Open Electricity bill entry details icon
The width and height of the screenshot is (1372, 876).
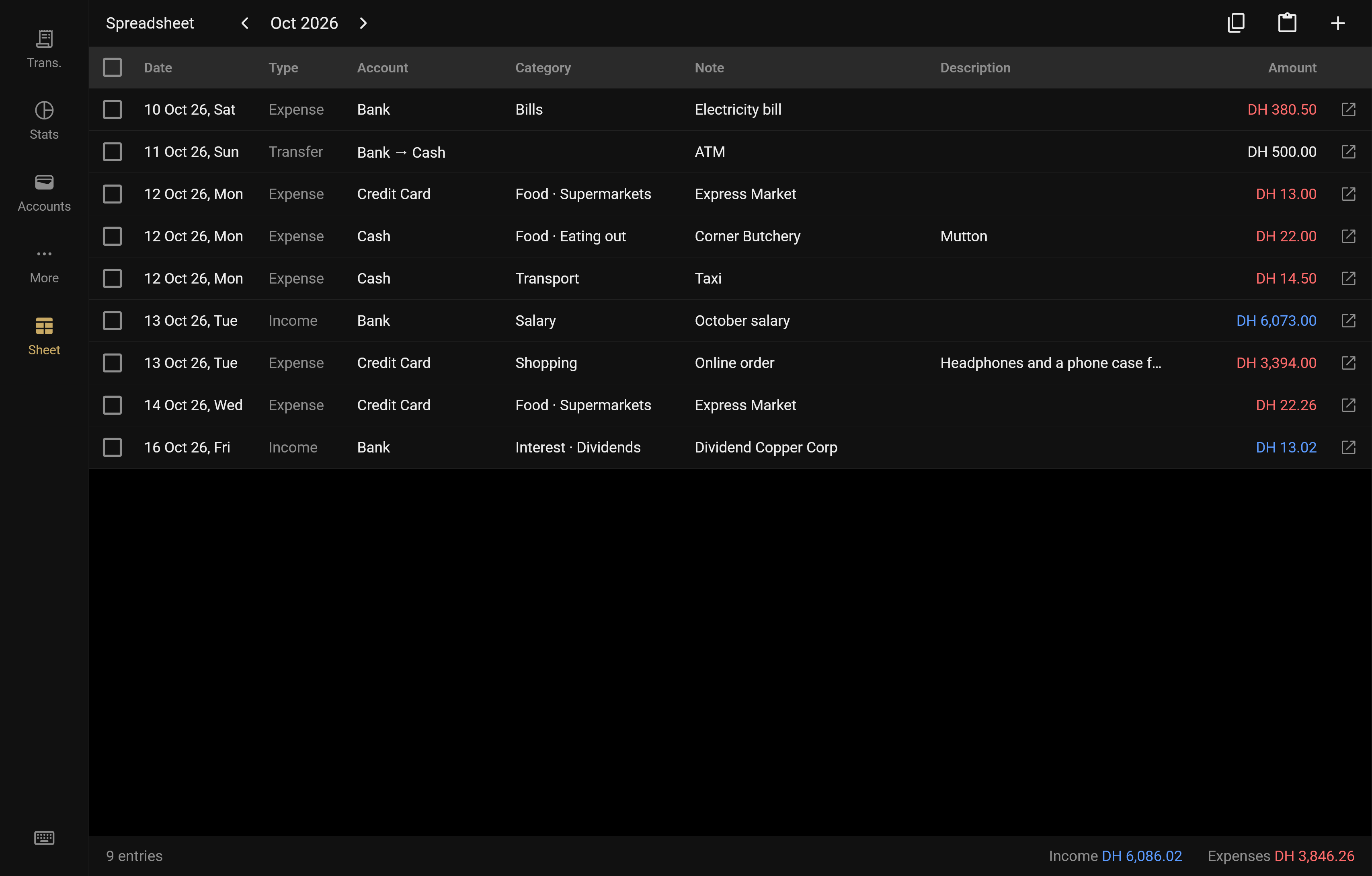[x=1348, y=109]
